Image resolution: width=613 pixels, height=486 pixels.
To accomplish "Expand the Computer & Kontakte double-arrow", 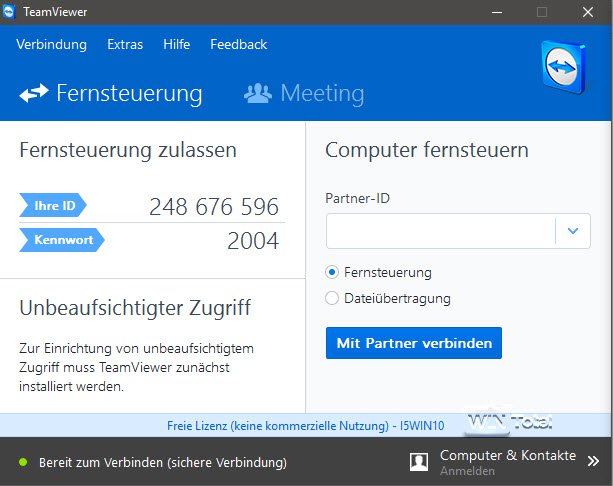I will tap(593, 461).
